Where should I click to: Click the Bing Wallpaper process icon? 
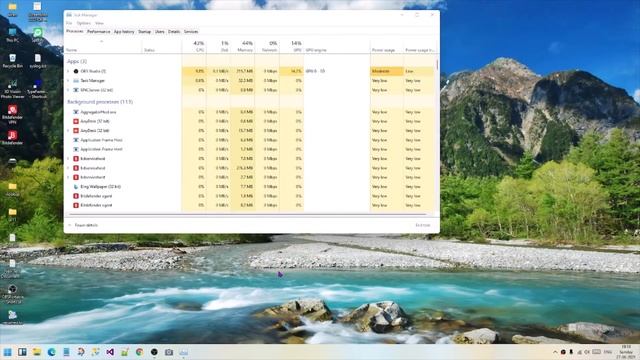pos(76,187)
